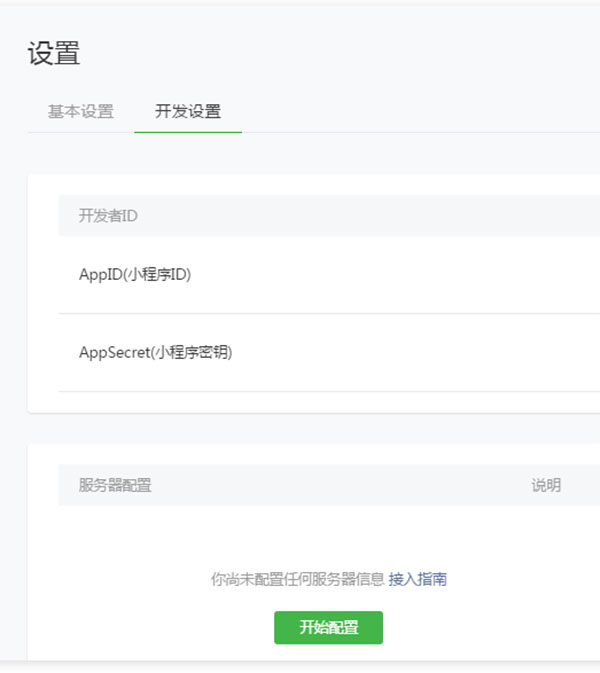600x673 pixels.
Task: Click the 开发者ID section header
Action: pos(108,216)
